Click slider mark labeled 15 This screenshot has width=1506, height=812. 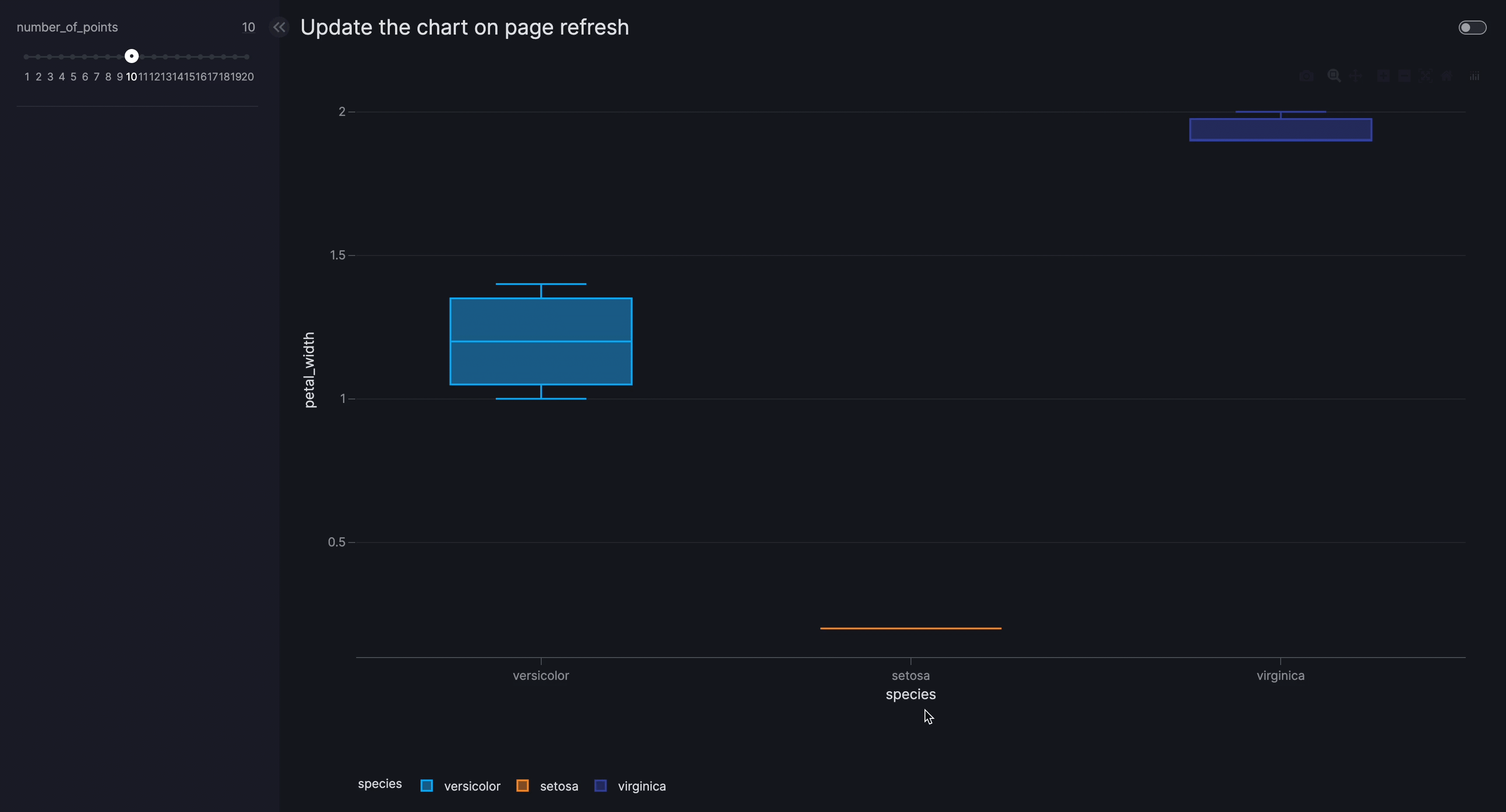coord(189,57)
